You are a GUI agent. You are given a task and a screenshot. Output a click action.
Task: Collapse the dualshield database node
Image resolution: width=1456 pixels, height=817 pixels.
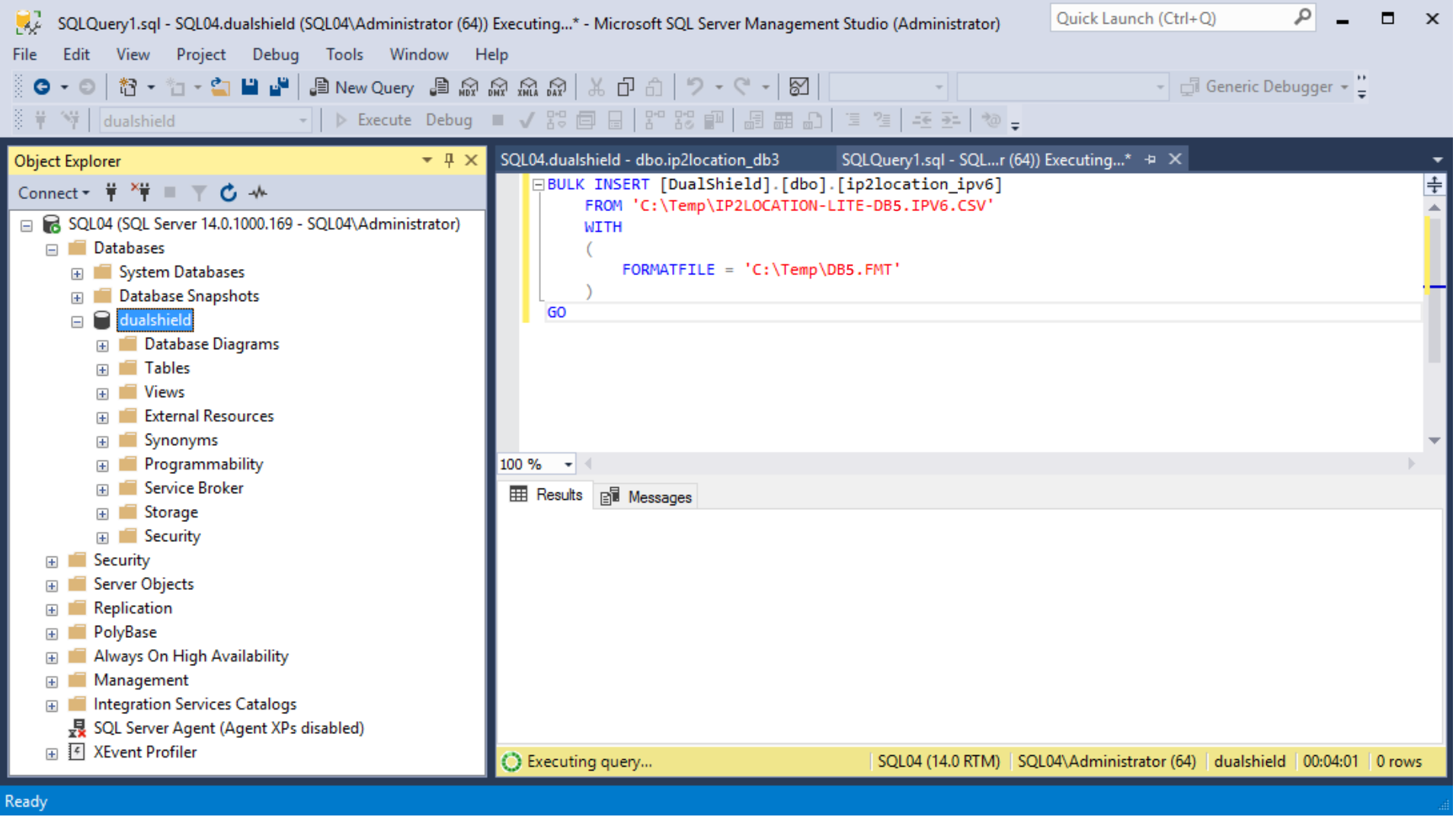tap(77, 322)
